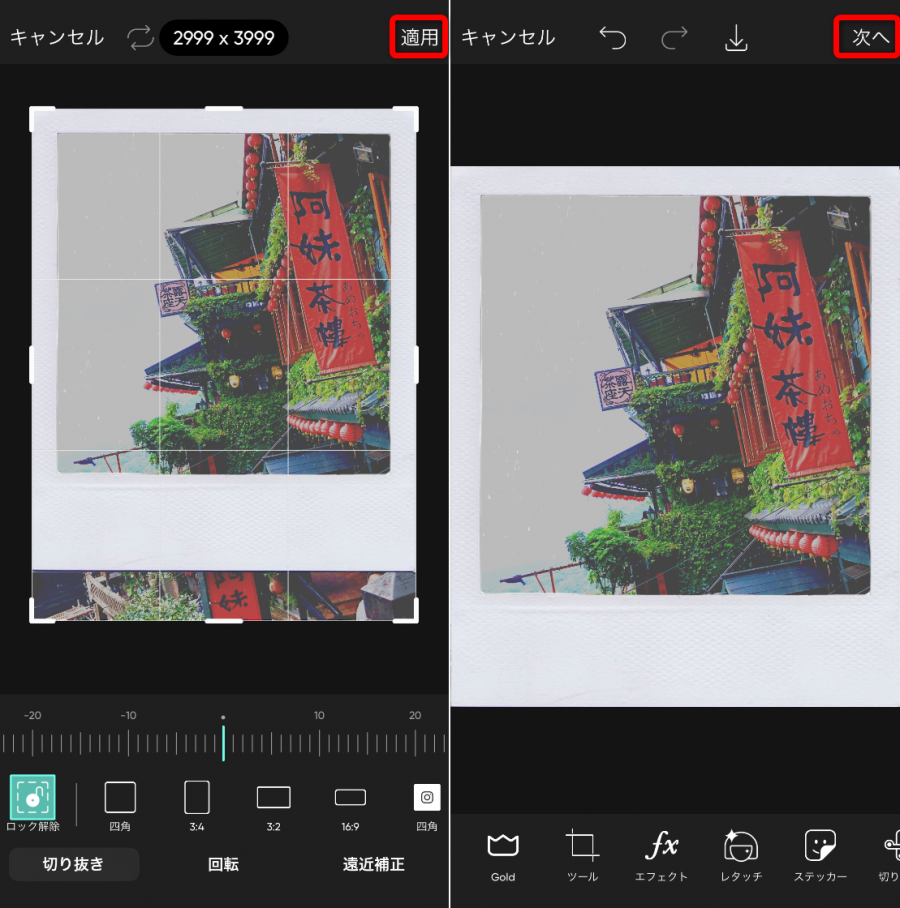900x908 pixels.
Task: Click the rotation angle slider at 10
Action: tap(319, 742)
